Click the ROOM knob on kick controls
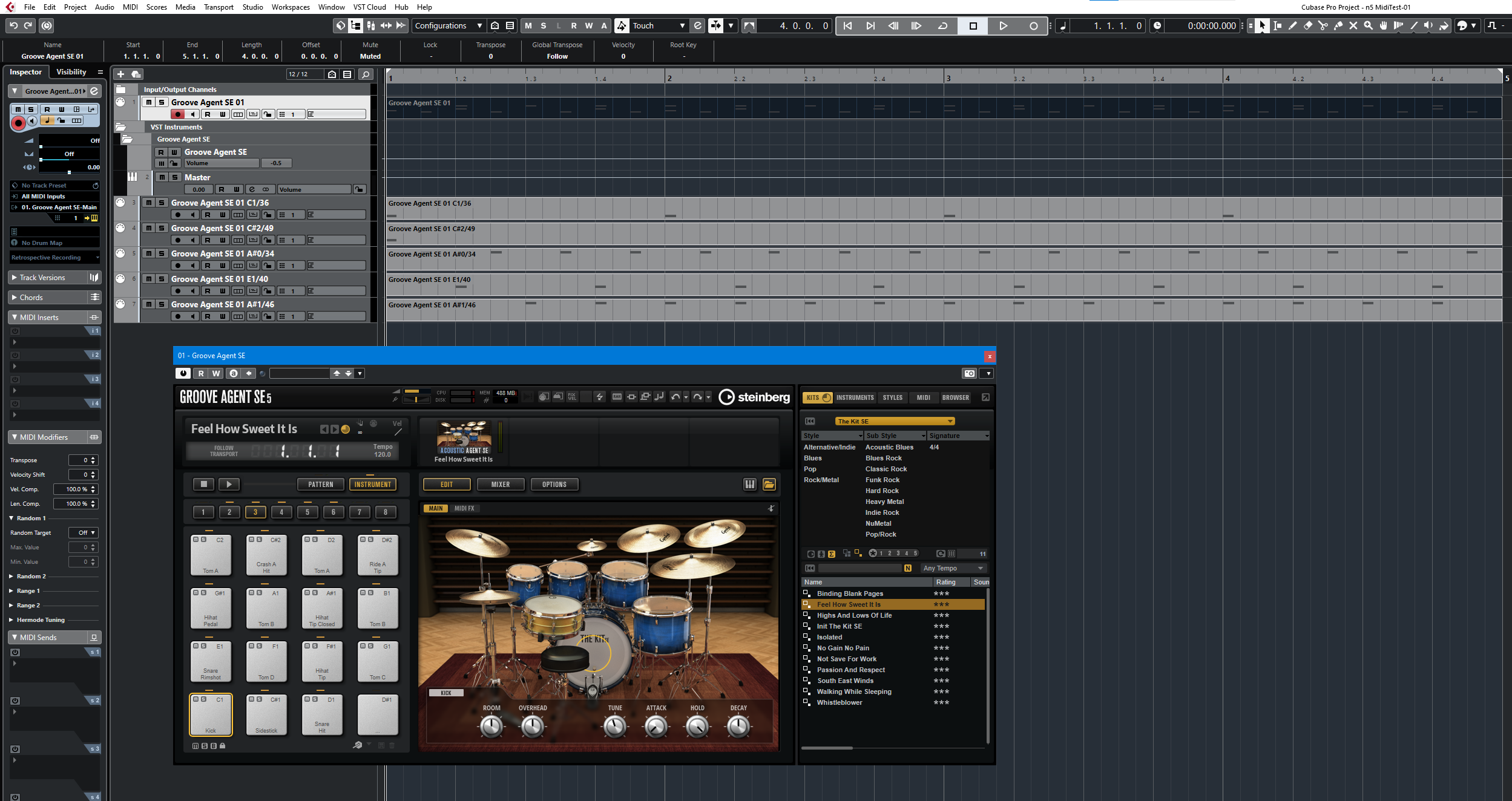 (x=491, y=726)
